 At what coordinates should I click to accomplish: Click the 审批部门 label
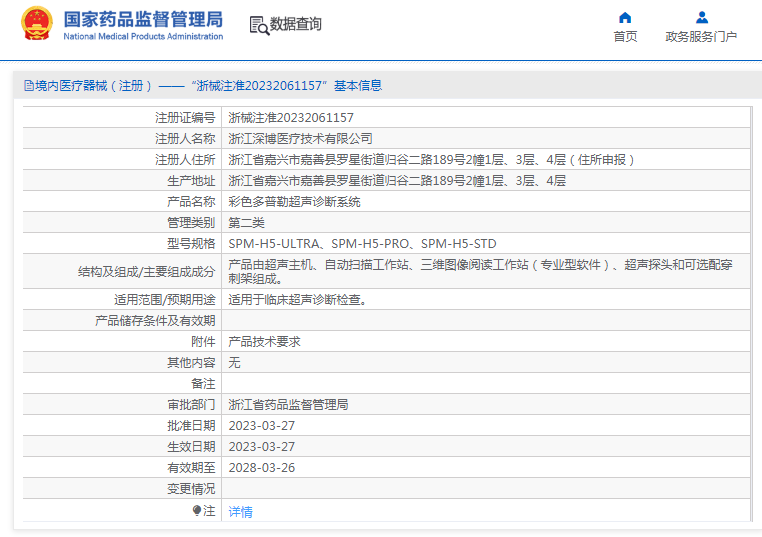191,404
